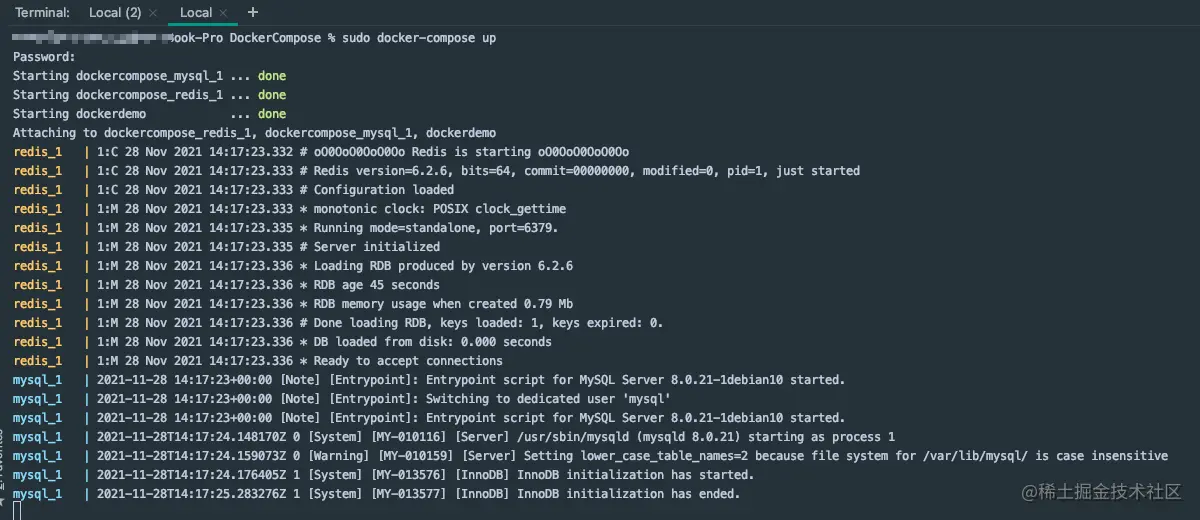
Task: Add a new terminal session tab
Action: (x=252, y=12)
